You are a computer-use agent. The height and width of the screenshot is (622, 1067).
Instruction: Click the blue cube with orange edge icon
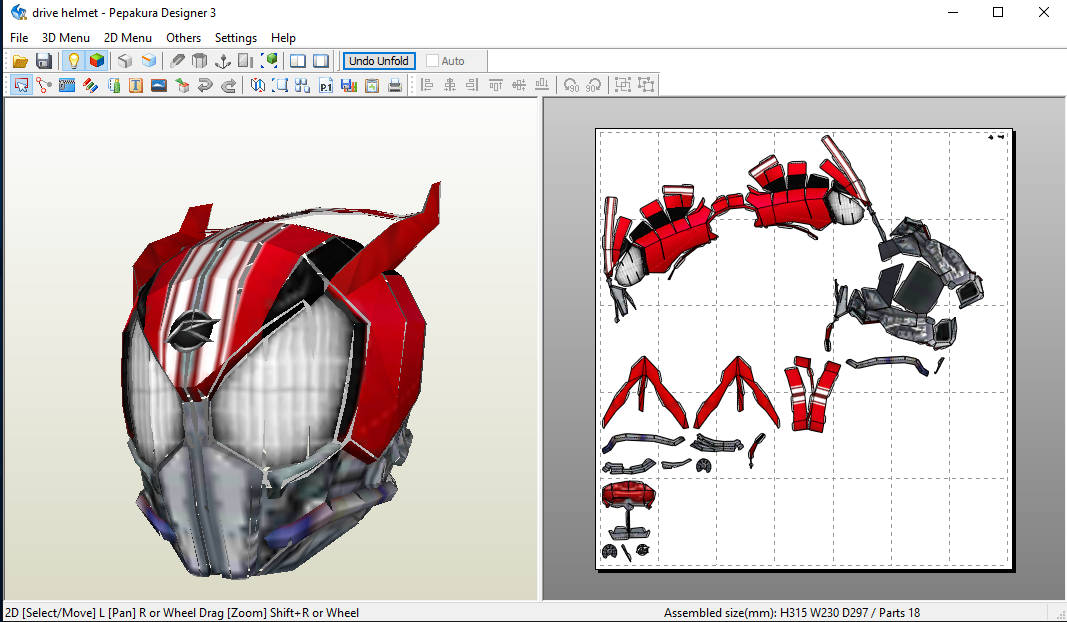coord(148,61)
